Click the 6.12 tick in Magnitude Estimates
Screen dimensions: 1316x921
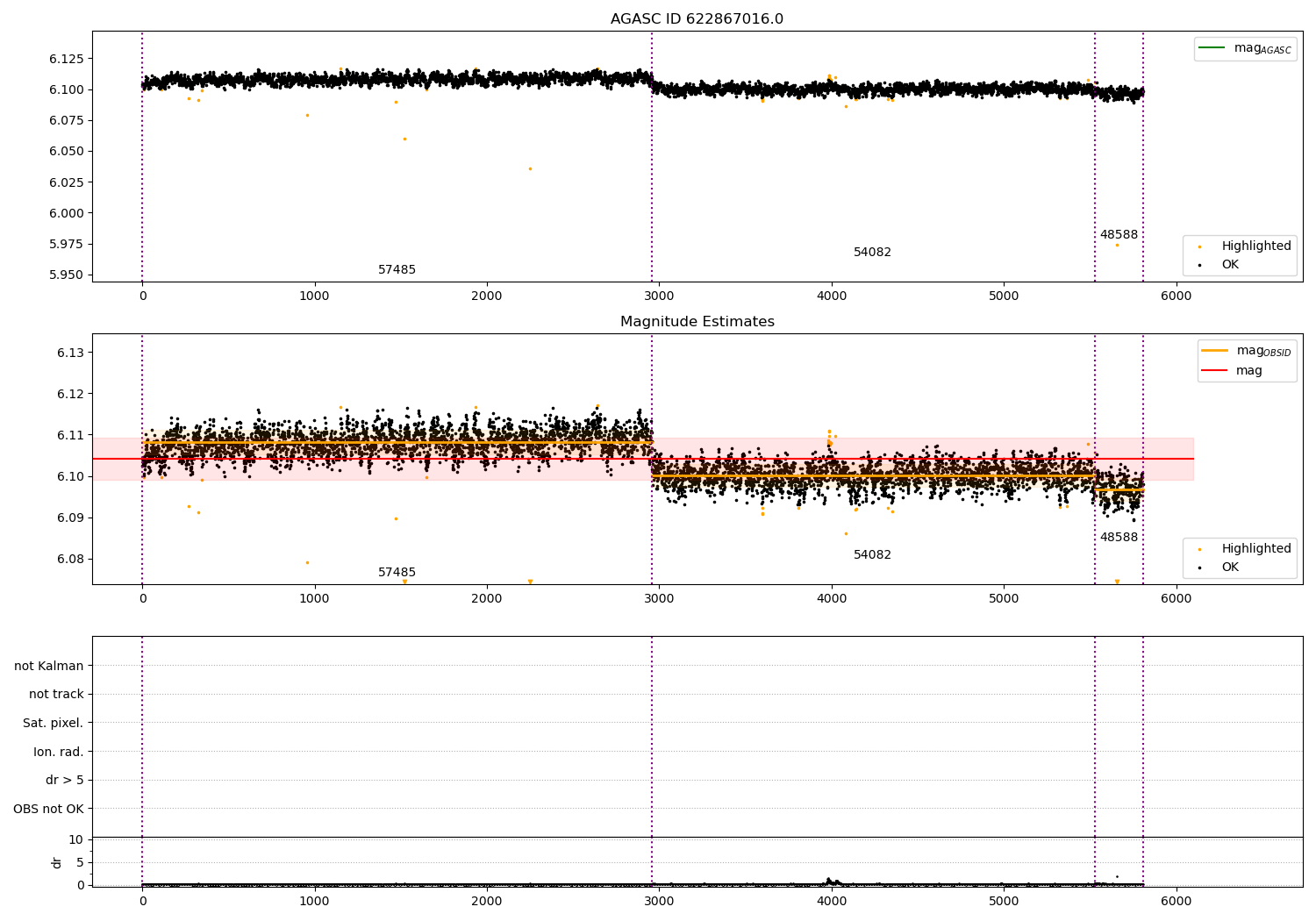pyautogui.click(x=70, y=394)
